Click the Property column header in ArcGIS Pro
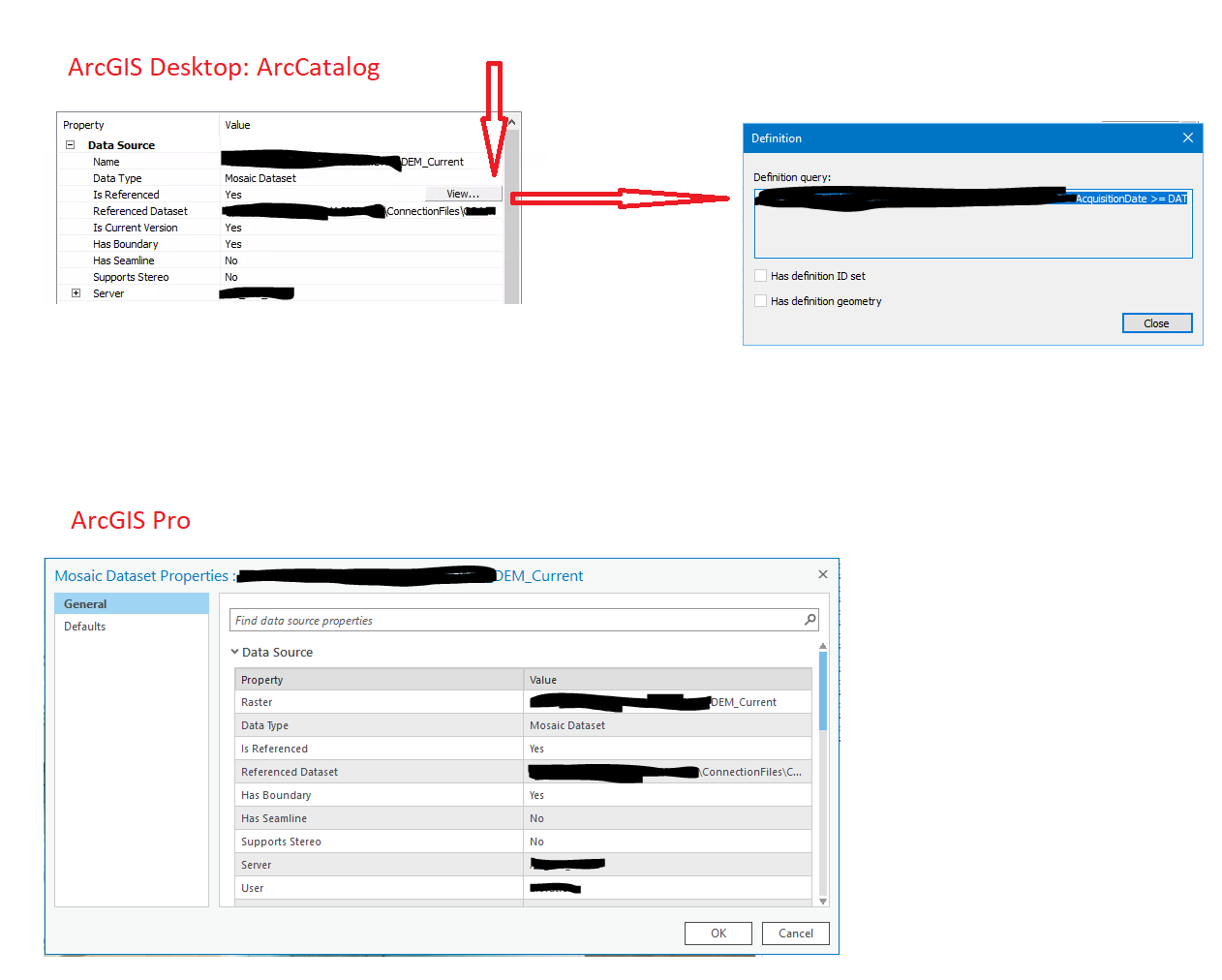Viewport: 1222px width, 980px height. click(x=380, y=680)
